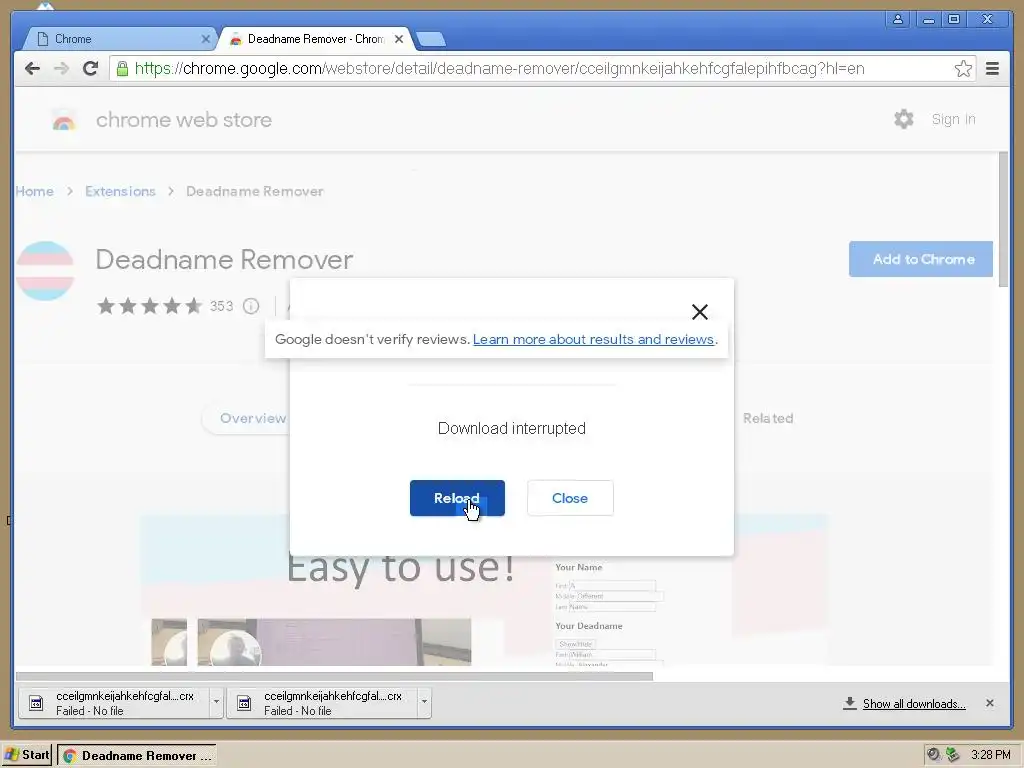Close the first Chrome tab

pyautogui.click(x=205, y=39)
